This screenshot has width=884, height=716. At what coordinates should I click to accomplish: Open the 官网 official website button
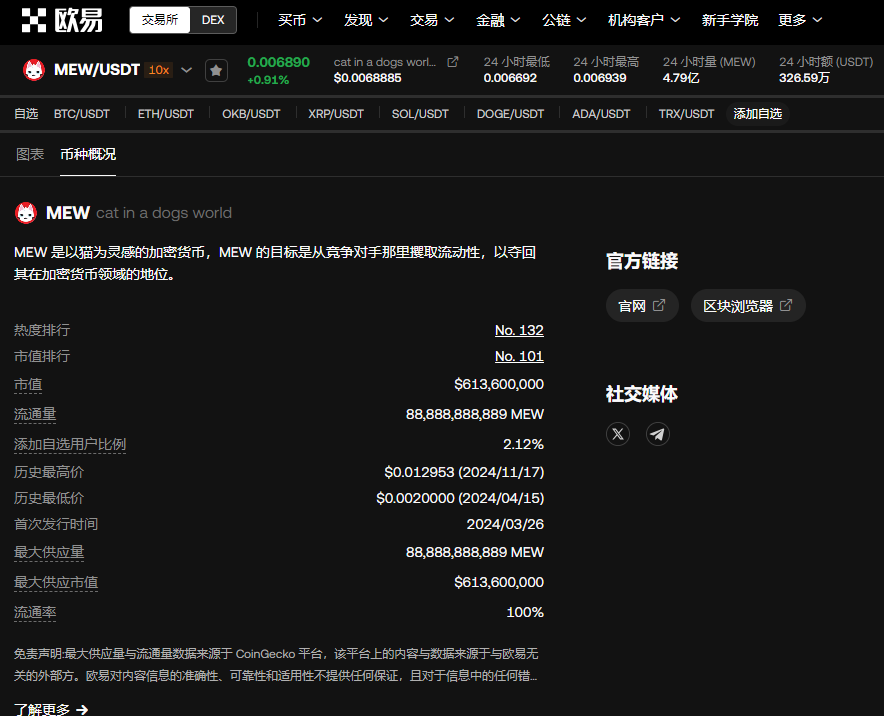642,306
